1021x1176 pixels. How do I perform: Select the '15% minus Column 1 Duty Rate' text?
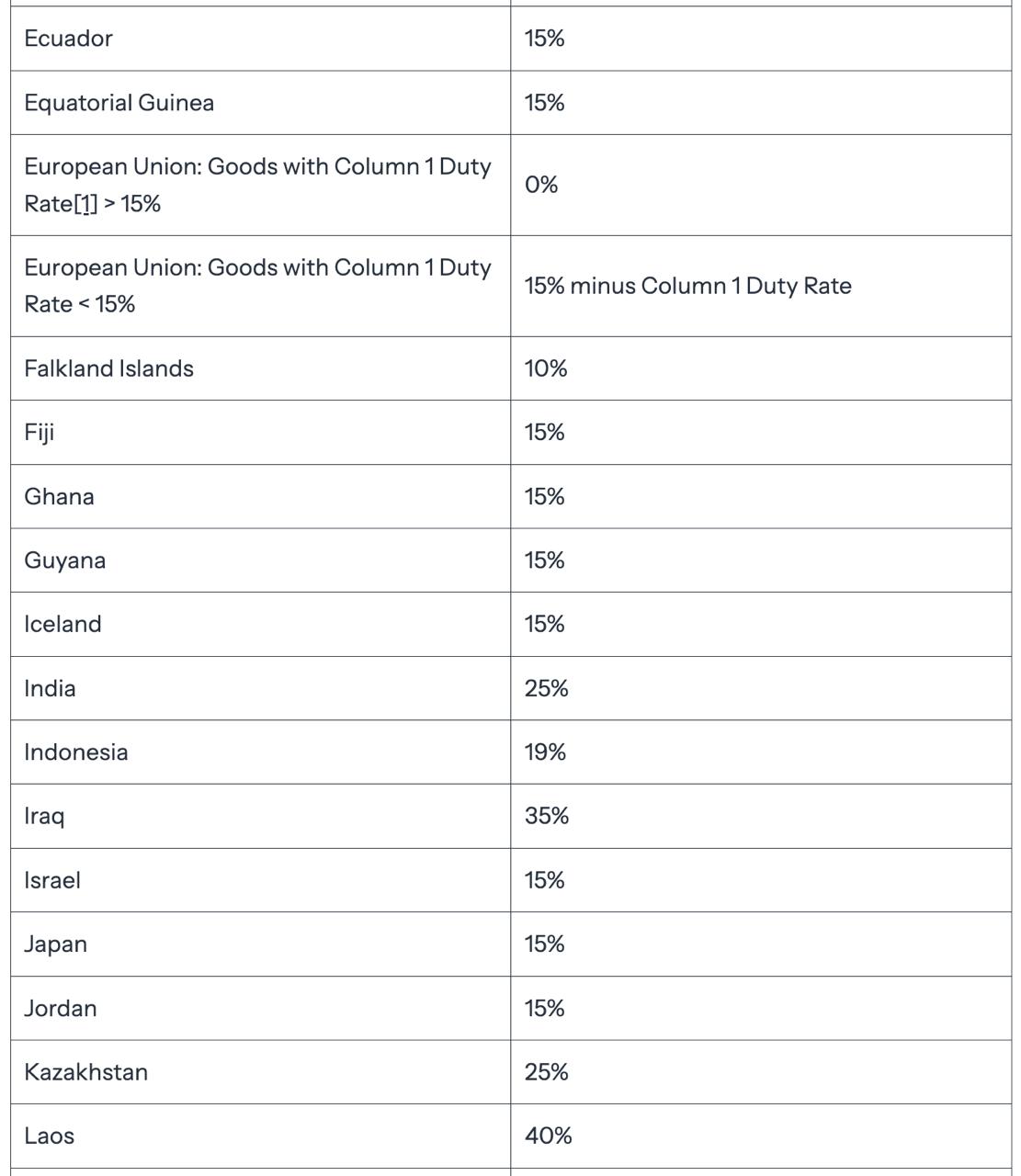coord(687,286)
